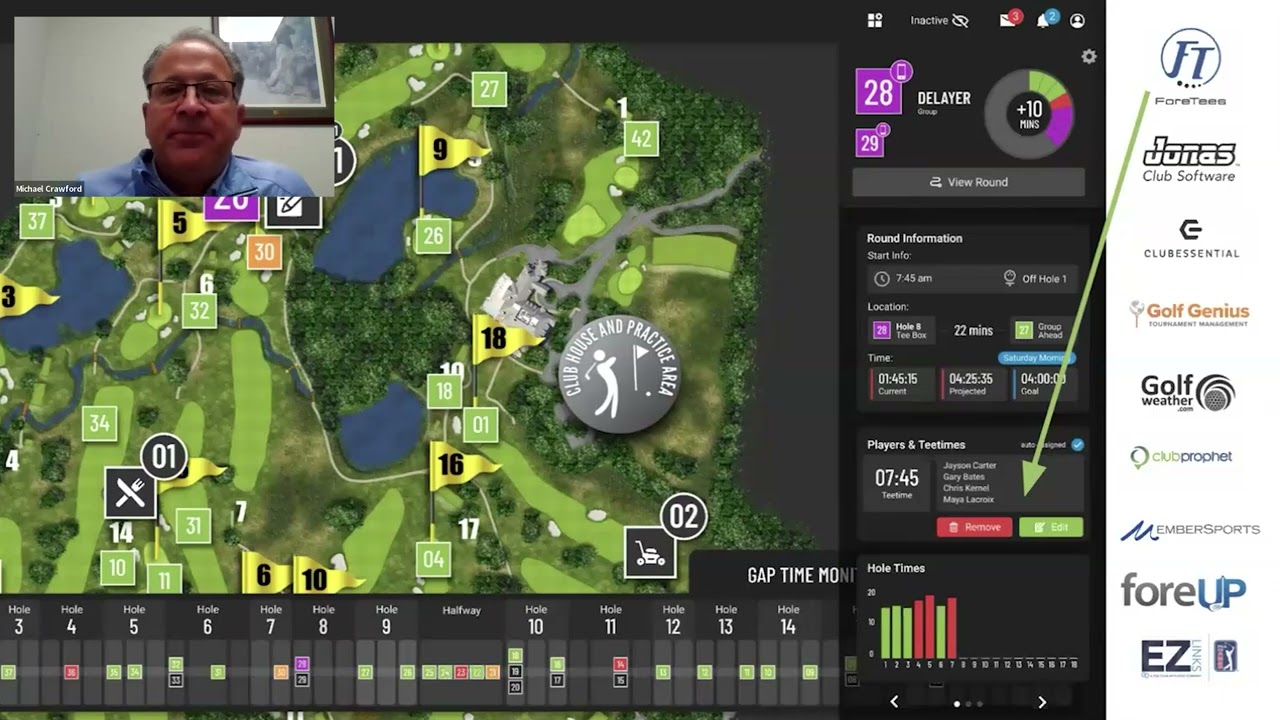Image resolution: width=1280 pixels, height=720 pixels.
Task: Click the Off Hole 1 start info
Action: coord(1035,279)
